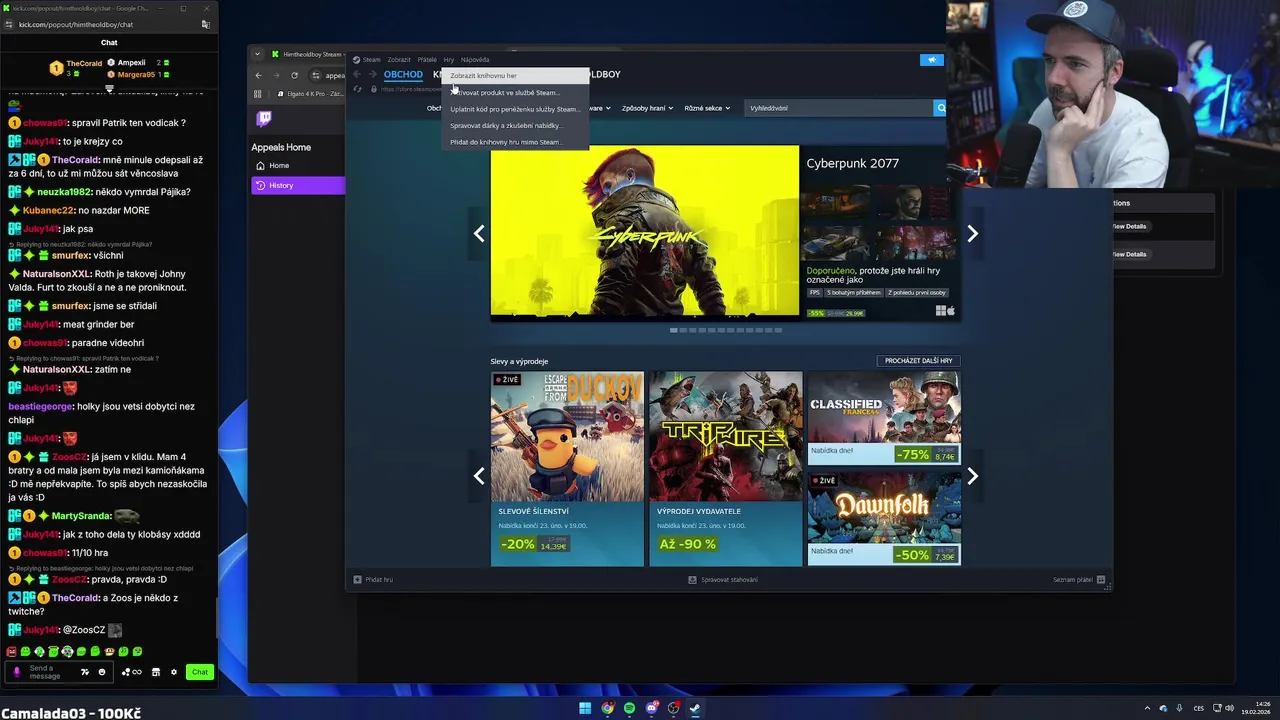
Task: Click the first View Details button
Action: point(1129,226)
